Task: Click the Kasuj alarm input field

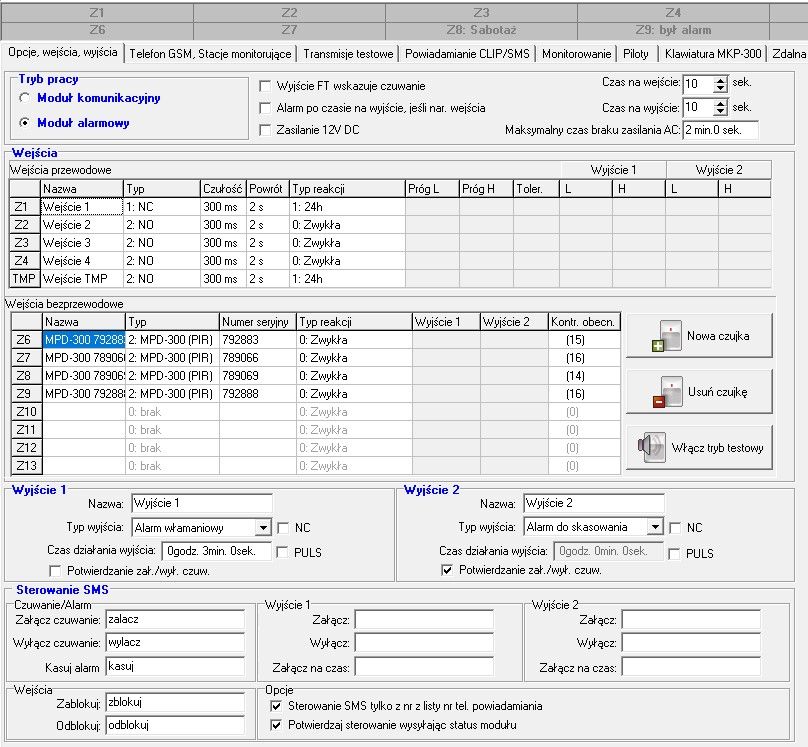Action: tap(175, 666)
